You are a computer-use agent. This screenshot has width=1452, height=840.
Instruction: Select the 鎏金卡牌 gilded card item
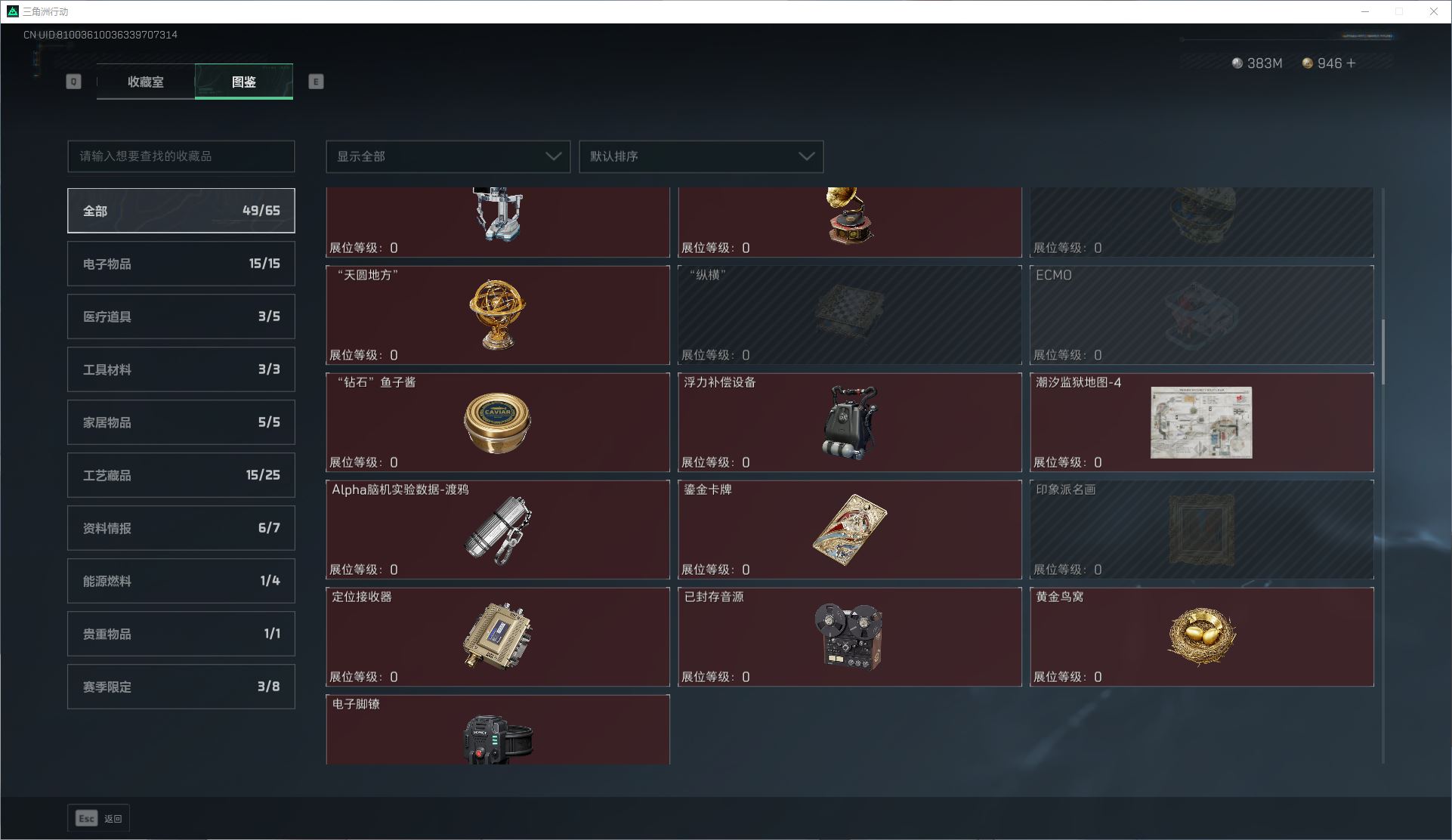[850, 530]
